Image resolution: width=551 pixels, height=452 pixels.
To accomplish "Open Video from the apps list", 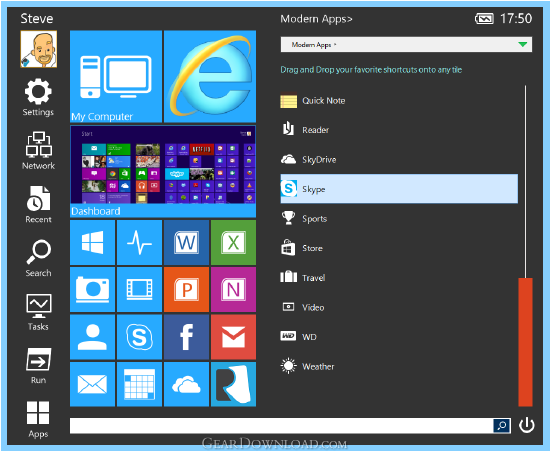I will pyautogui.click(x=399, y=307).
